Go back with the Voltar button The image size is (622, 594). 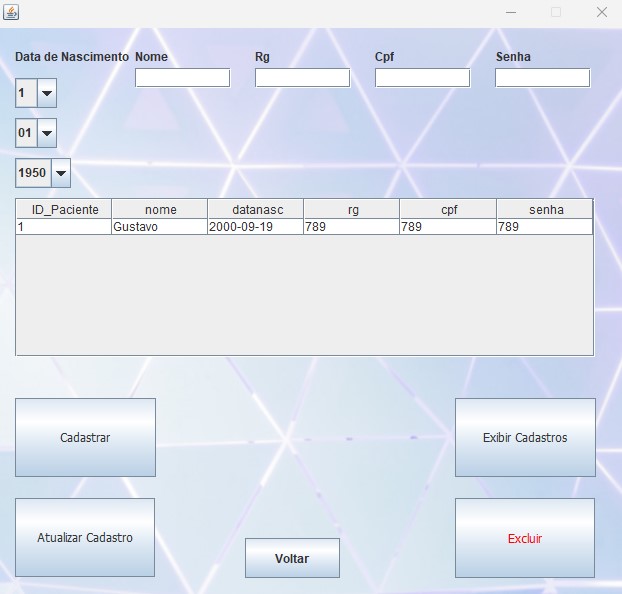pyautogui.click(x=292, y=558)
